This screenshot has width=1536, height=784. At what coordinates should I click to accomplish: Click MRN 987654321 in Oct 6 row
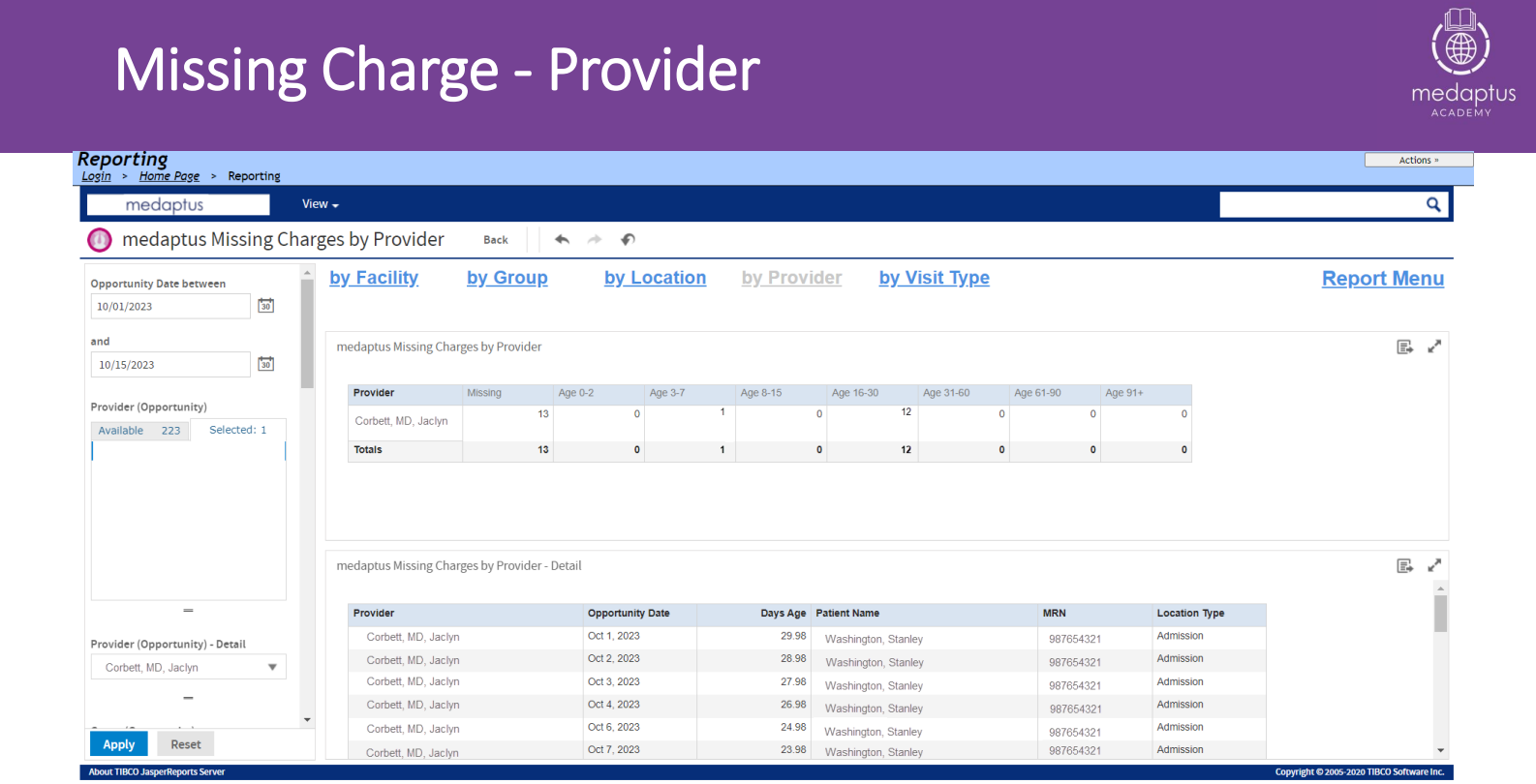pos(1075,732)
